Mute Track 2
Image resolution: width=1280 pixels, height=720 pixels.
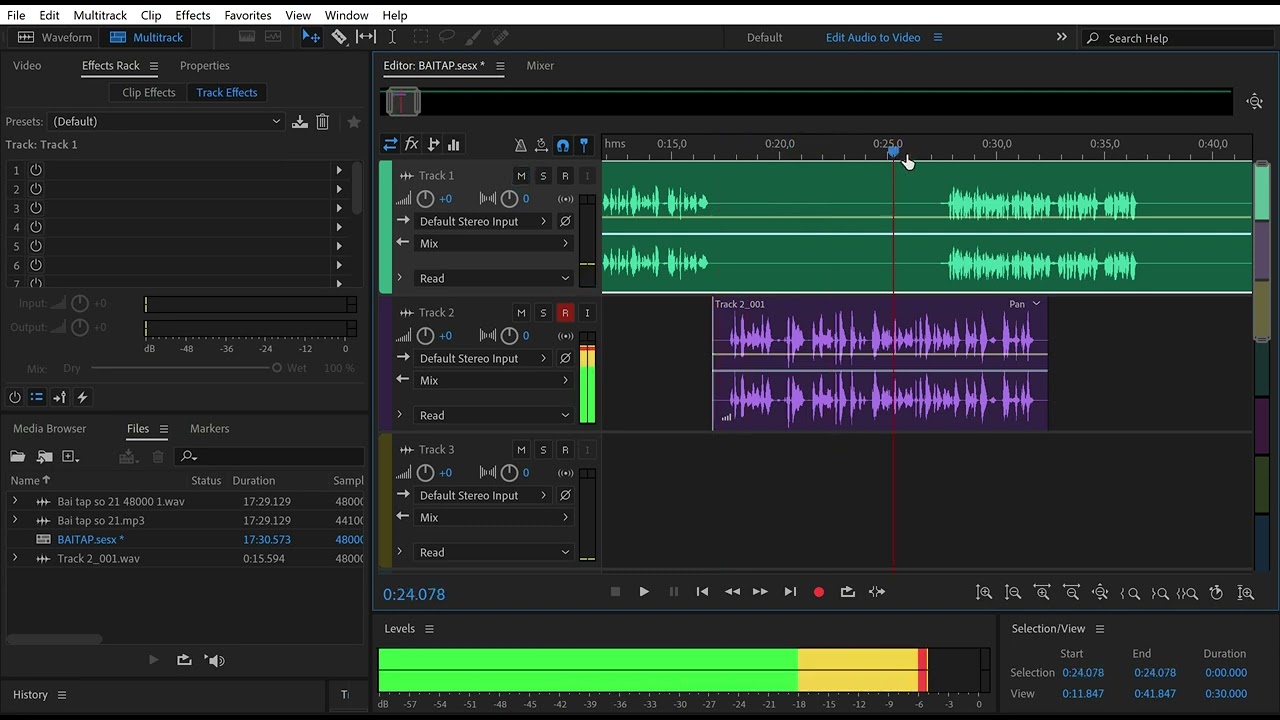pyautogui.click(x=521, y=313)
